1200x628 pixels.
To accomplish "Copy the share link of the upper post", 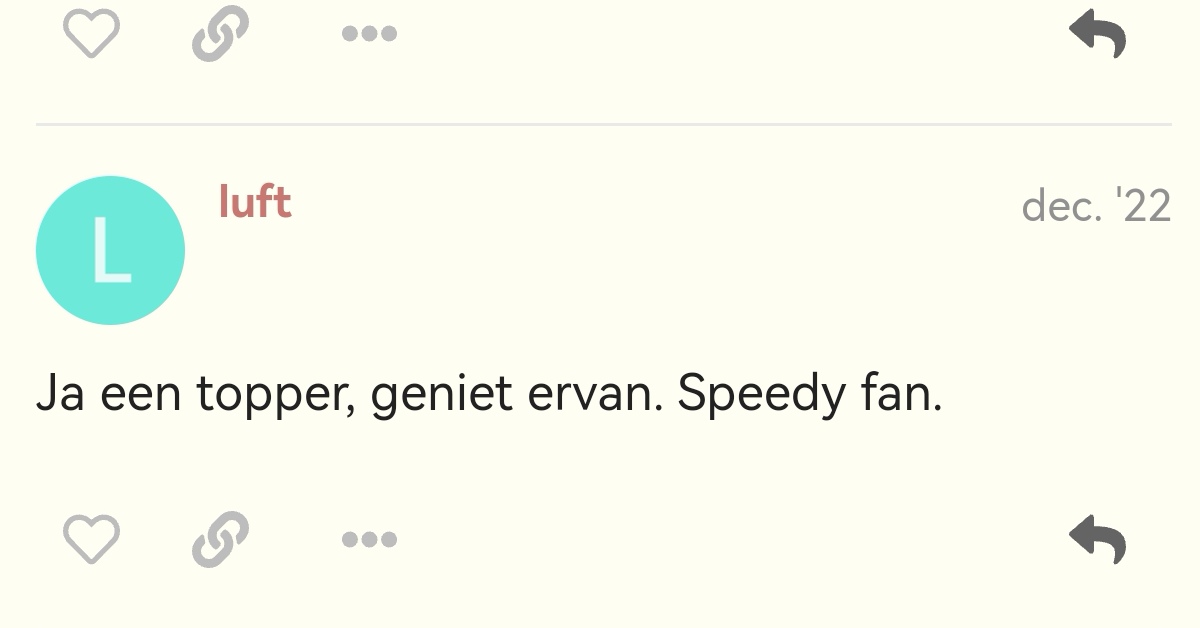I will [x=220, y=33].
